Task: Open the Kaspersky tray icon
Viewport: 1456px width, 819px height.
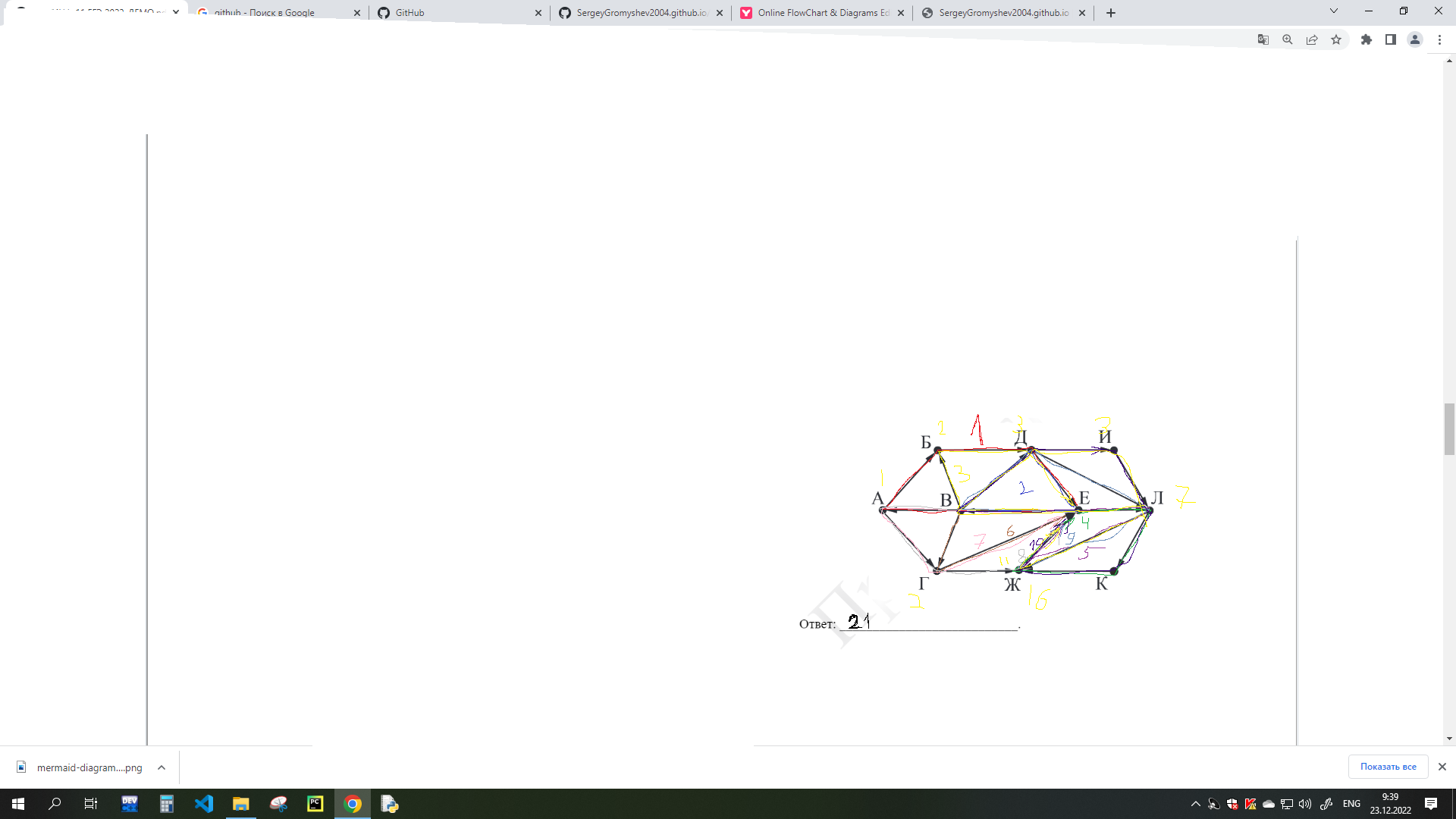Action: [x=1250, y=804]
